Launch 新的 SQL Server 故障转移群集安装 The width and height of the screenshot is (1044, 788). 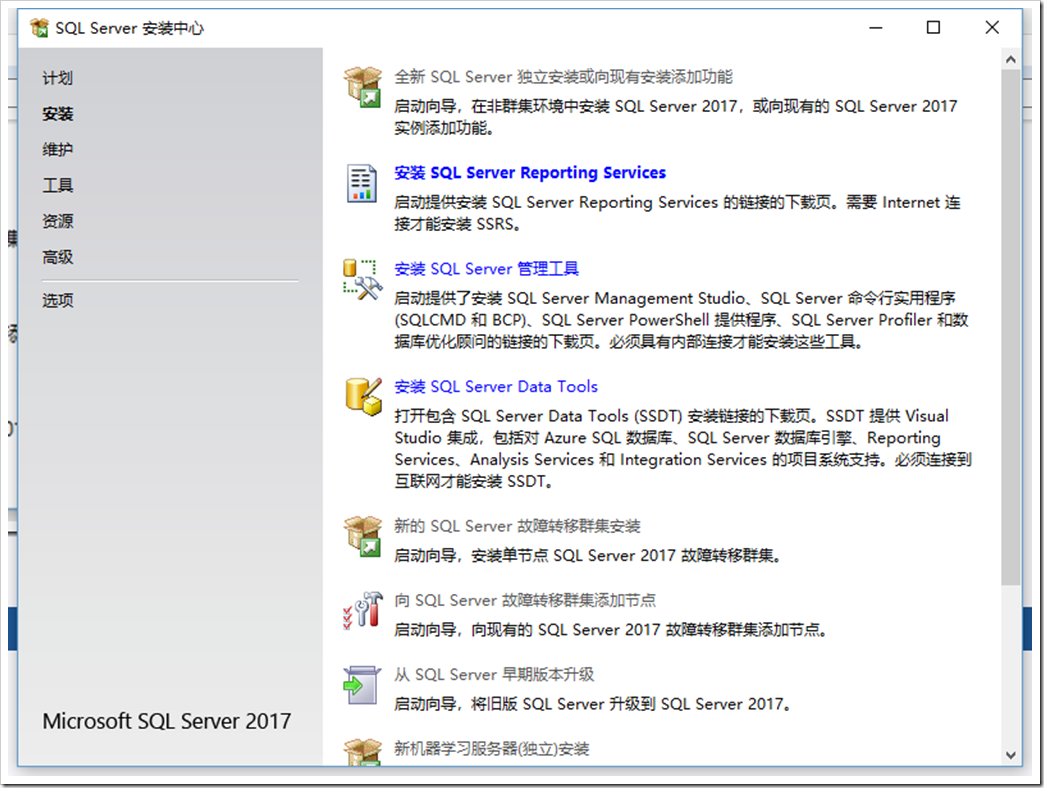(x=517, y=526)
